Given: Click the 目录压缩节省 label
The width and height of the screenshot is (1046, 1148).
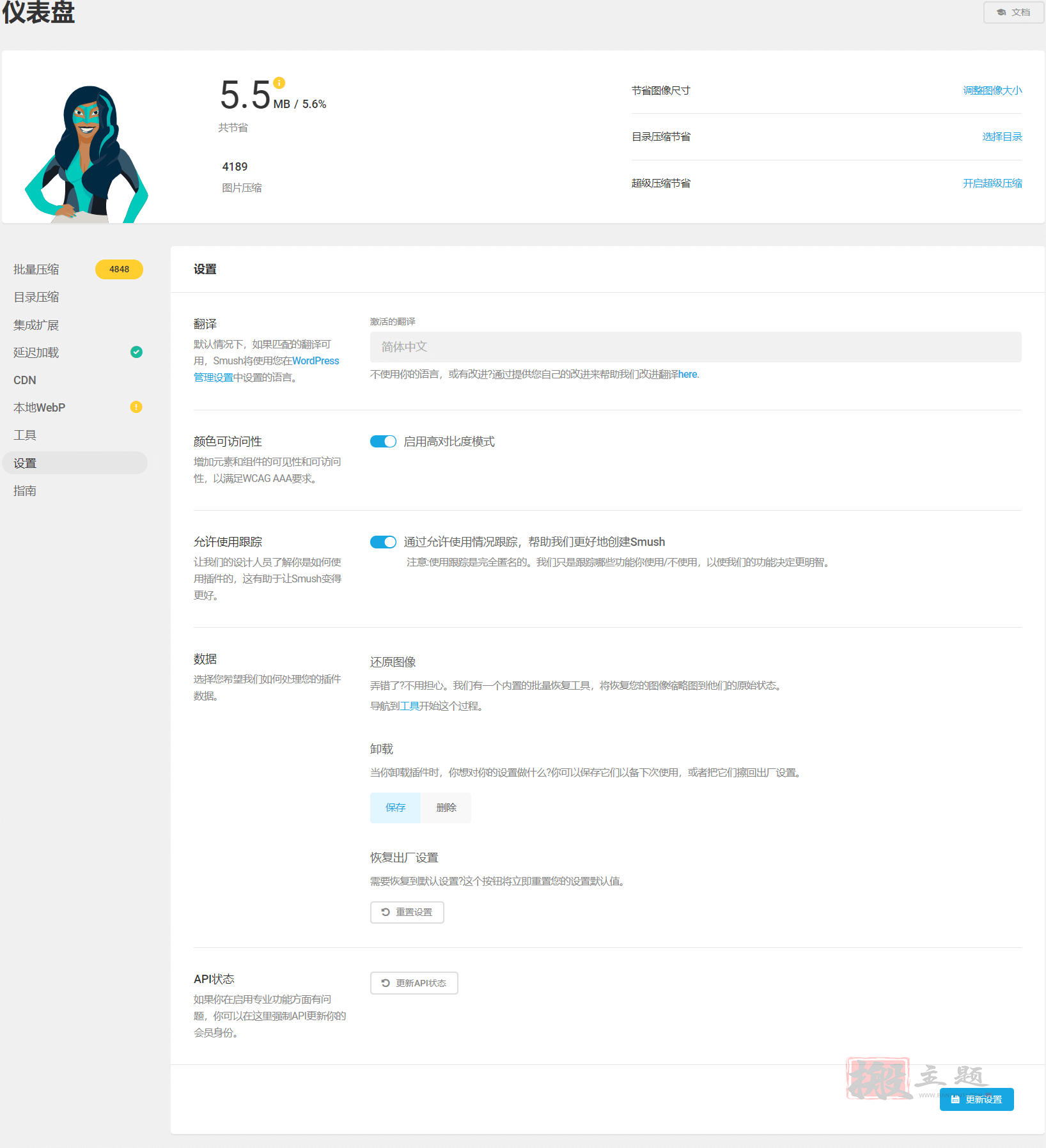Looking at the screenshot, I should [x=661, y=137].
